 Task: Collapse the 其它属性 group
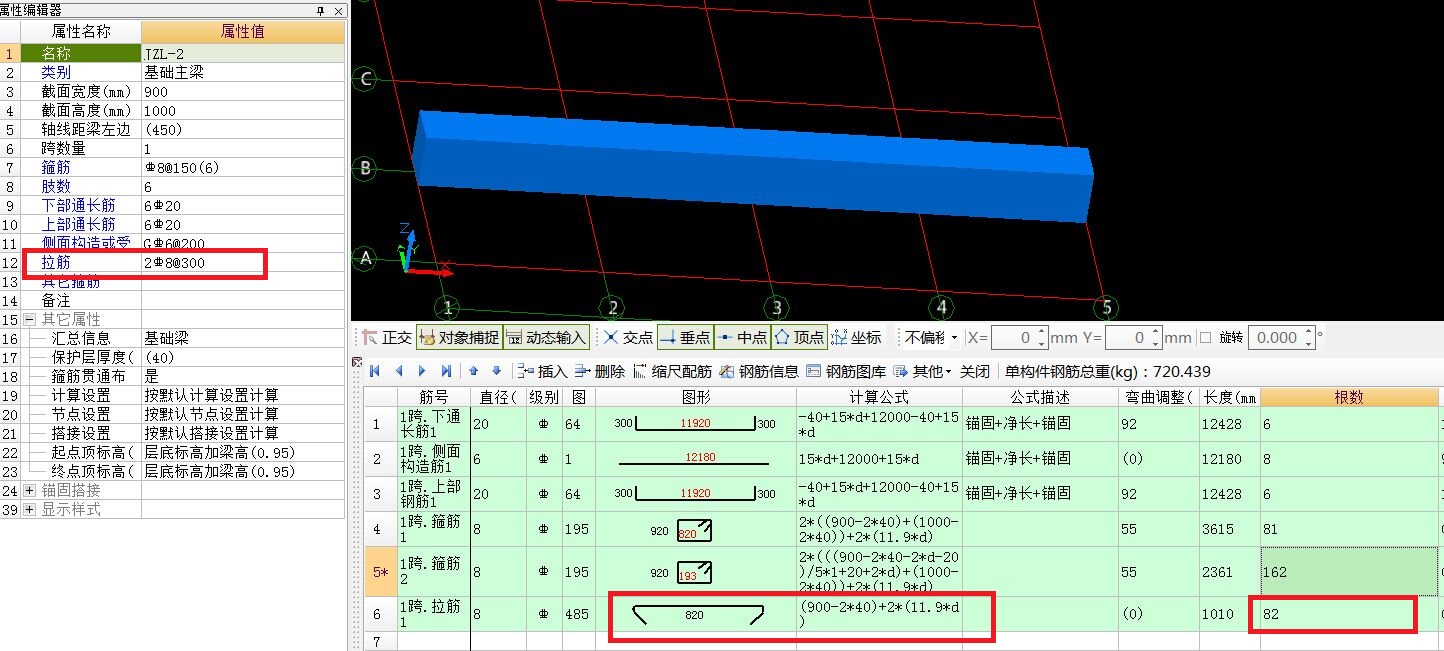pyautogui.click(x=29, y=319)
